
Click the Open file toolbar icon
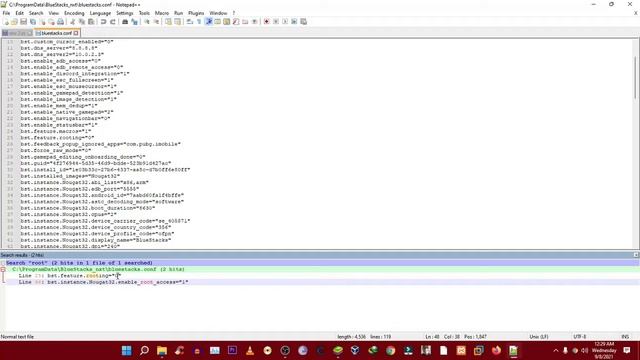tap(15, 22)
